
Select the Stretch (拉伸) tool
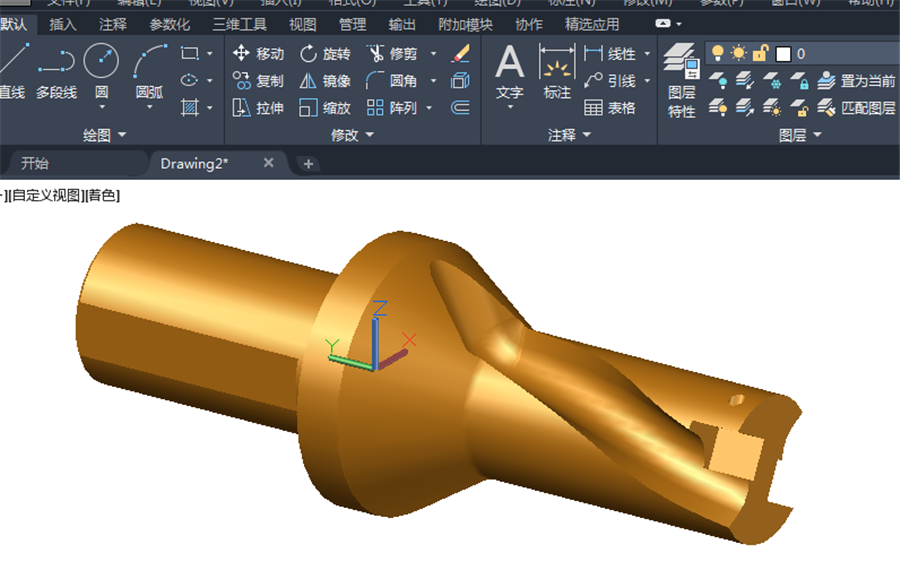(258, 107)
